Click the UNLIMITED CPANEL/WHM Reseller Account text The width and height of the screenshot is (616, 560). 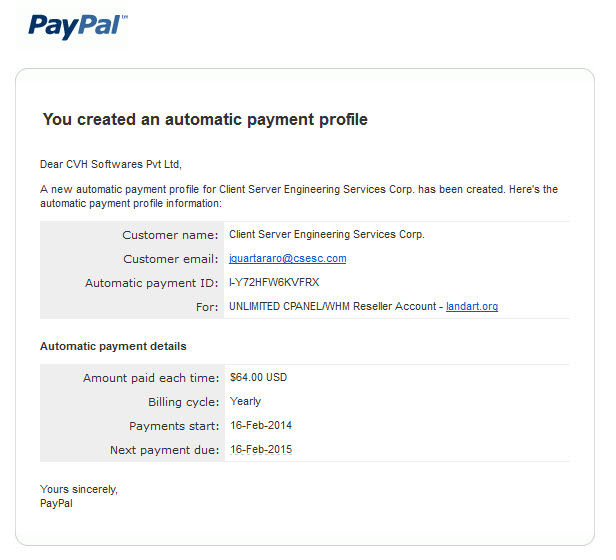[333, 306]
